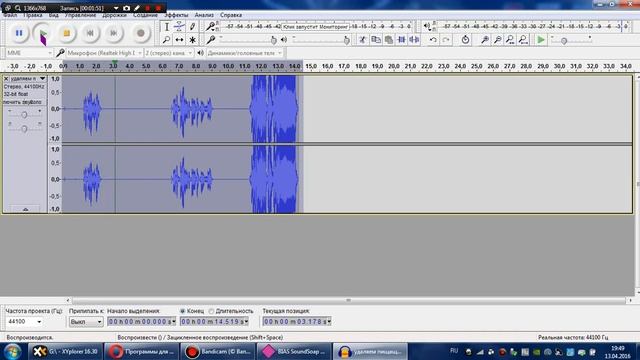Stop playback with the yellow Stop button
The width and height of the screenshot is (640, 360).
point(67,33)
